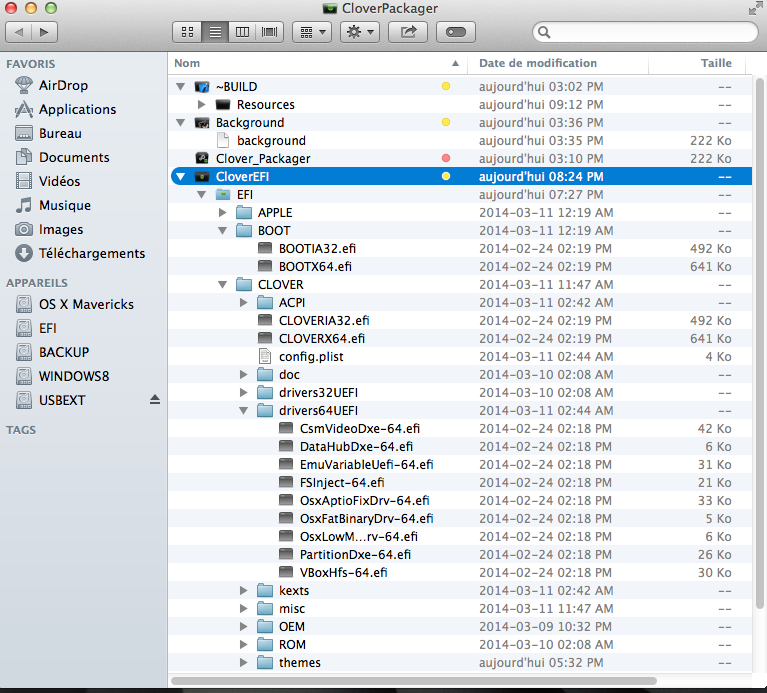Expand the kexts folder
This screenshot has width=767, height=693.
click(x=244, y=591)
